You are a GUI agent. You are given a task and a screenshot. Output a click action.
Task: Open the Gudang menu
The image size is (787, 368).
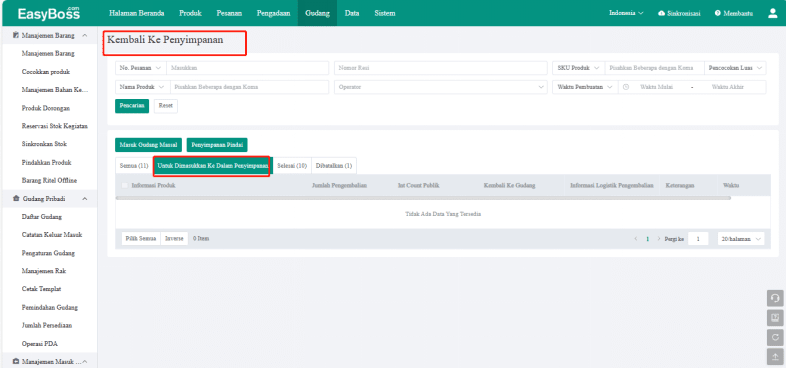(x=317, y=14)
